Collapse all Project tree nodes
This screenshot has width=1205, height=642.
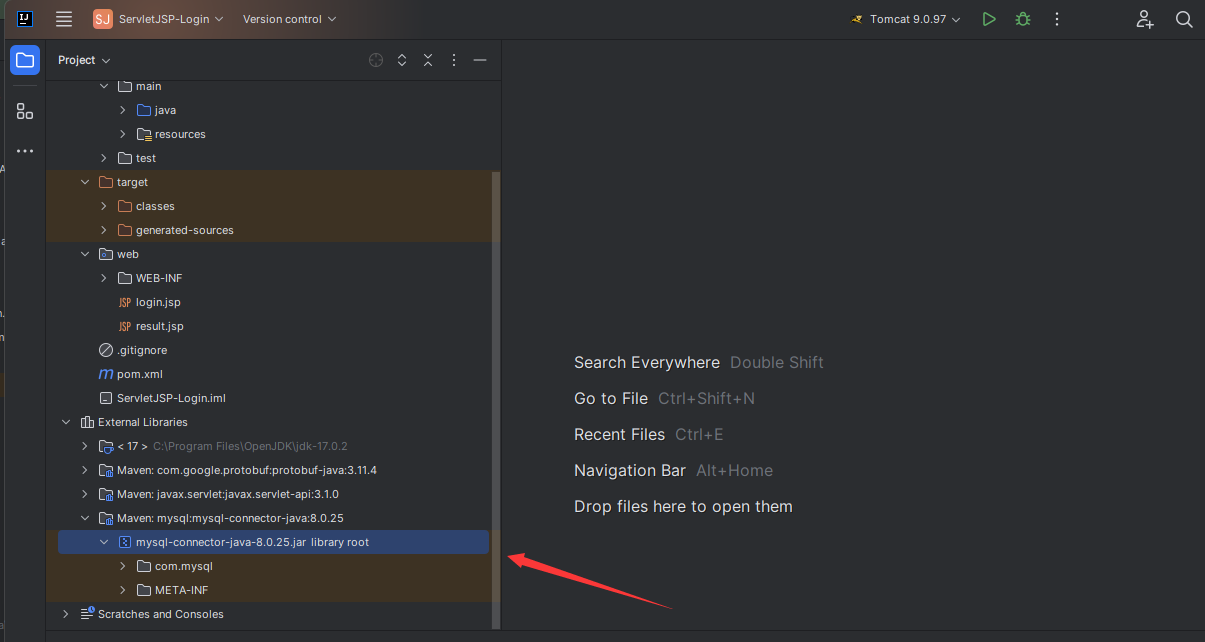tap(428, 60)
